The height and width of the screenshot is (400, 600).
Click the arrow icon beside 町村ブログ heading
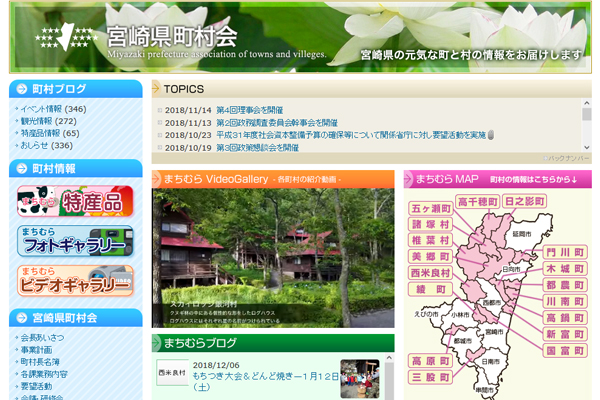tap(22, 88)
